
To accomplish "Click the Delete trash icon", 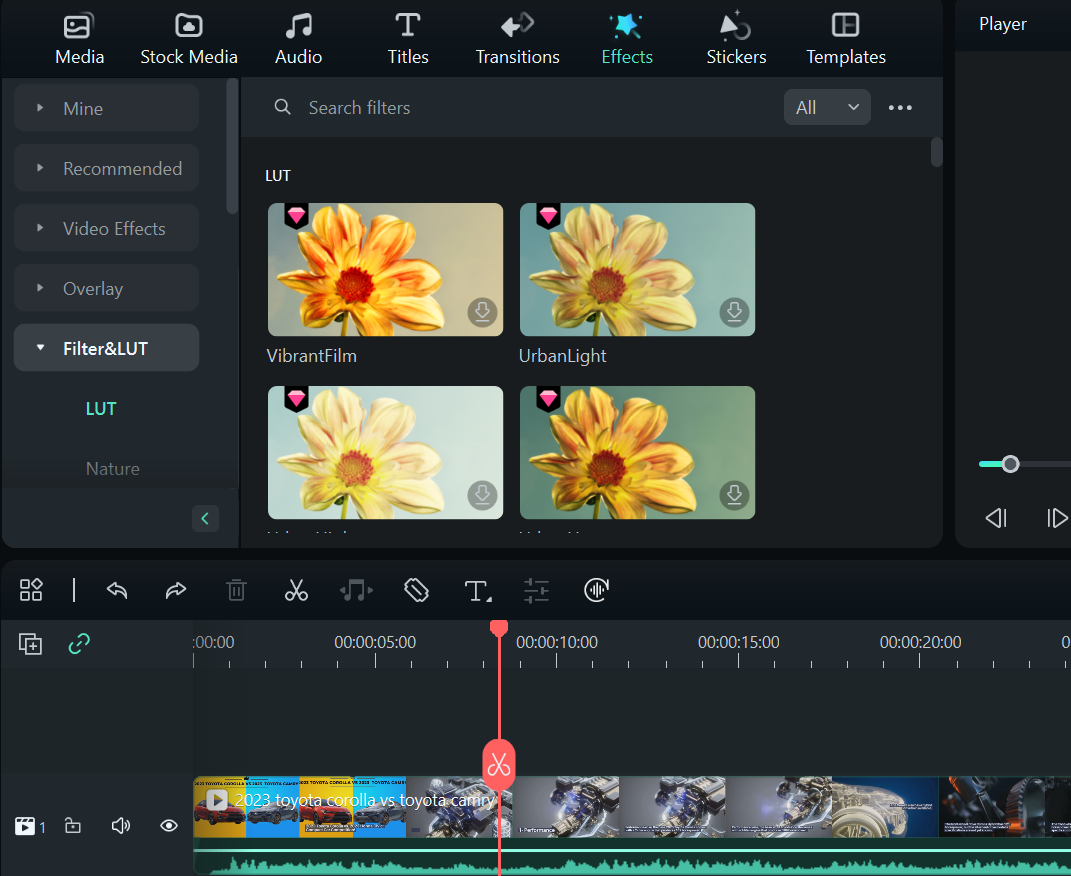I will (x=236, y=590).
